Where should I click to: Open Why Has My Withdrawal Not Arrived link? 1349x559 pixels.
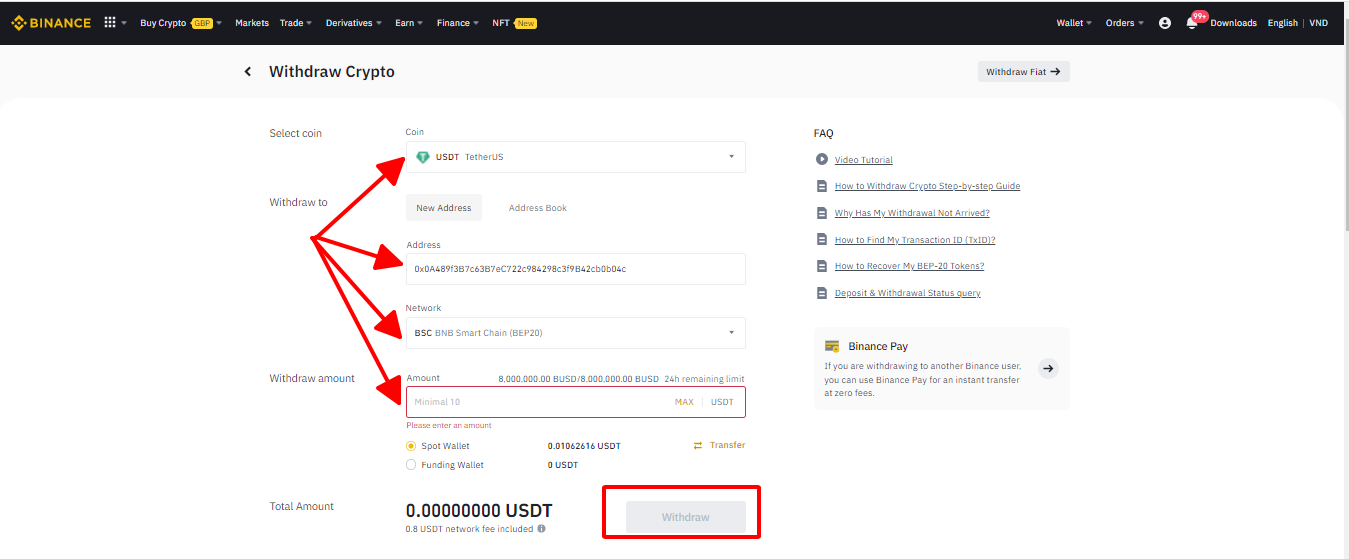click(x=912, y=213)
